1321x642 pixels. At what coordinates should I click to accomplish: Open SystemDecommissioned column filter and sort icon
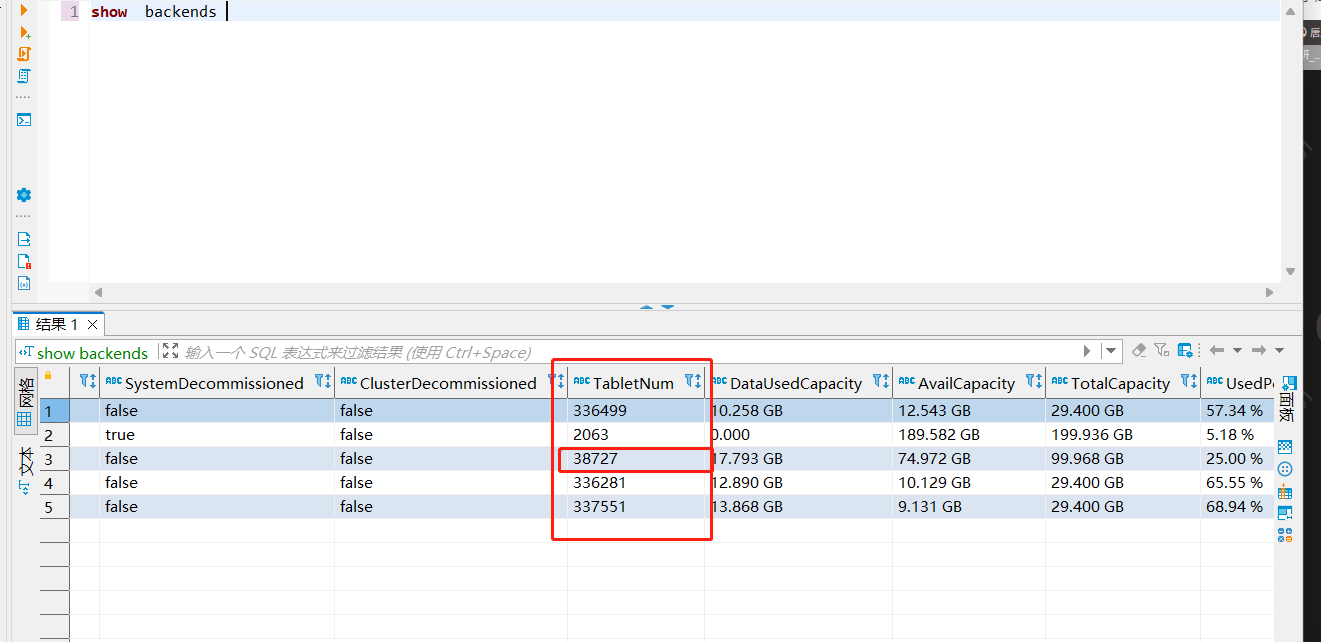322,381
